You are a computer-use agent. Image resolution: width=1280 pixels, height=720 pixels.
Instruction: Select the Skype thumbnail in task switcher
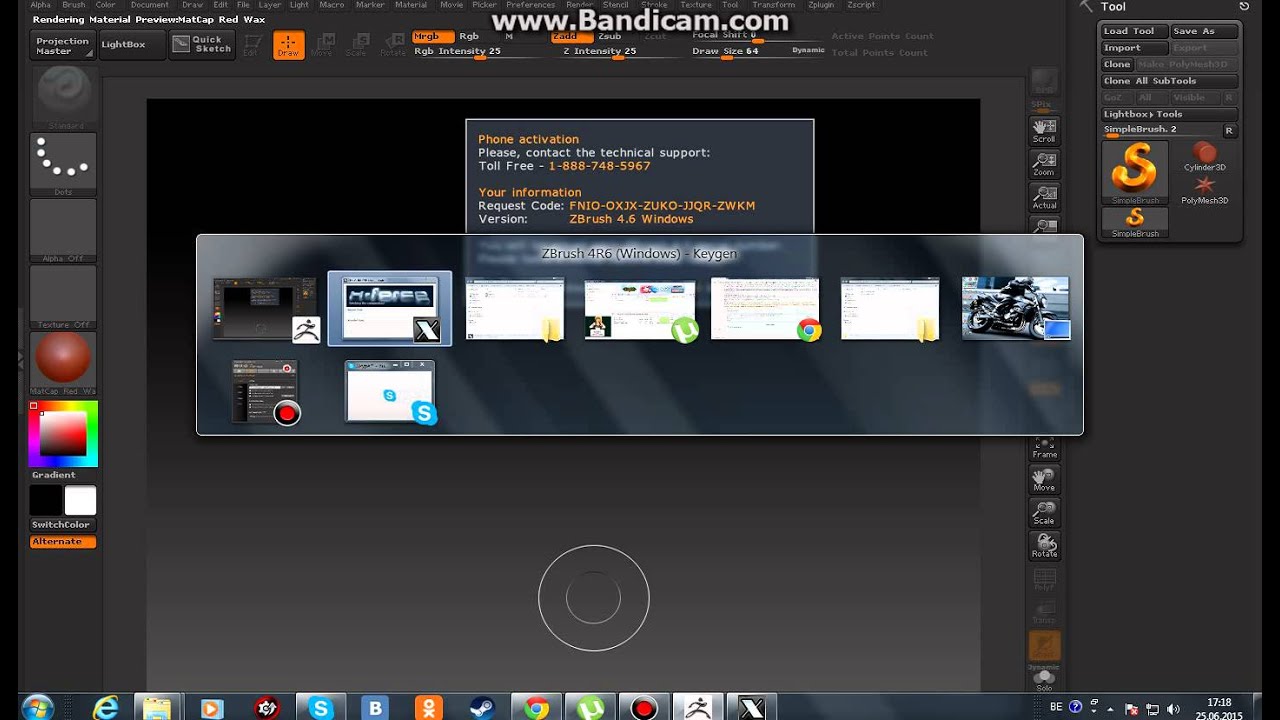coord(390,392)
